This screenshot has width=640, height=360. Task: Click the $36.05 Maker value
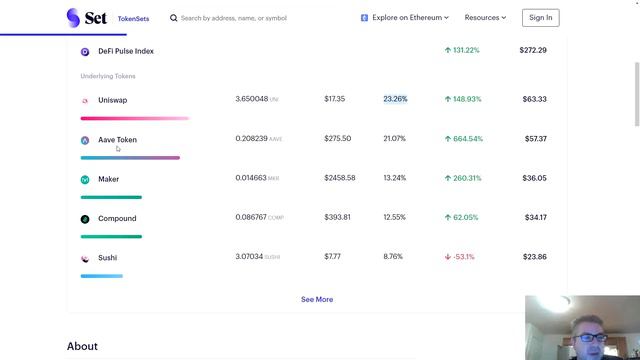(534, 178)
